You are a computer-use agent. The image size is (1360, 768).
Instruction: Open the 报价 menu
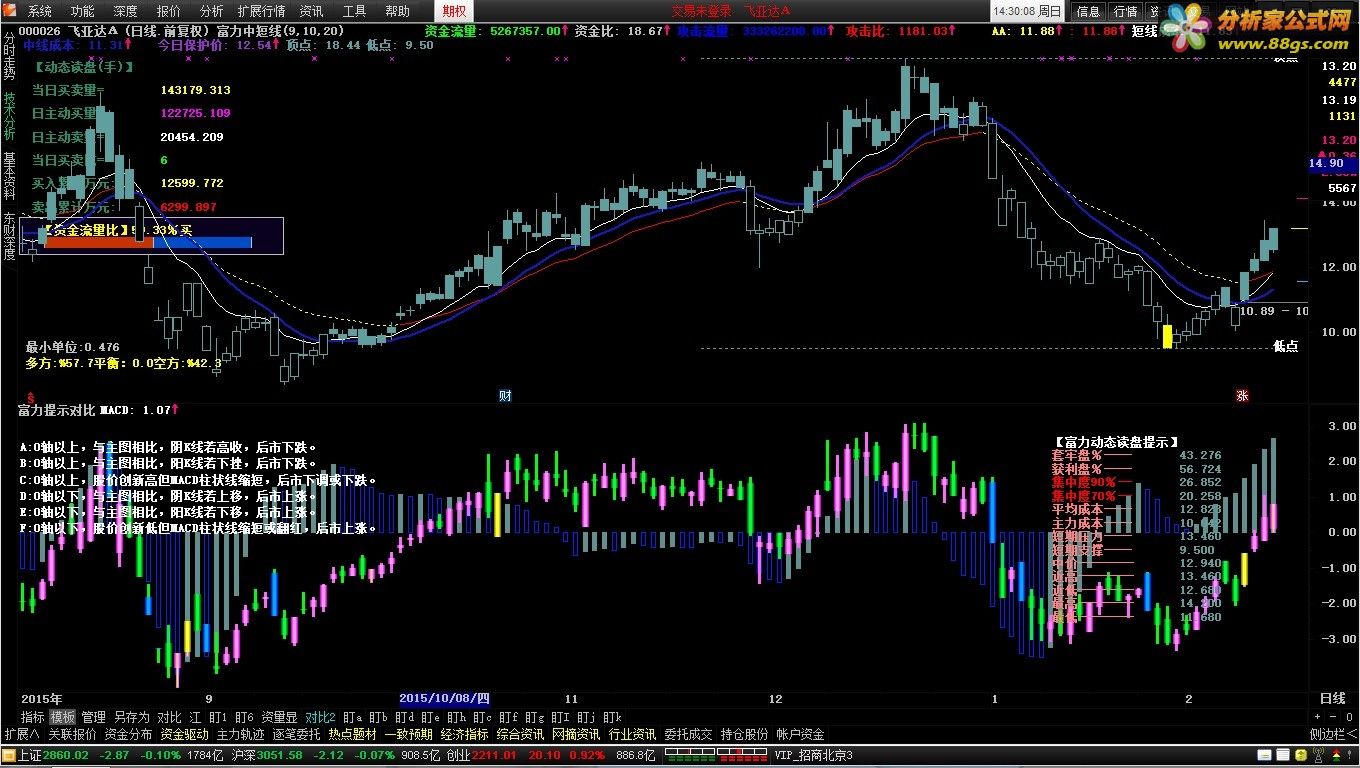[x=169, y=11]
